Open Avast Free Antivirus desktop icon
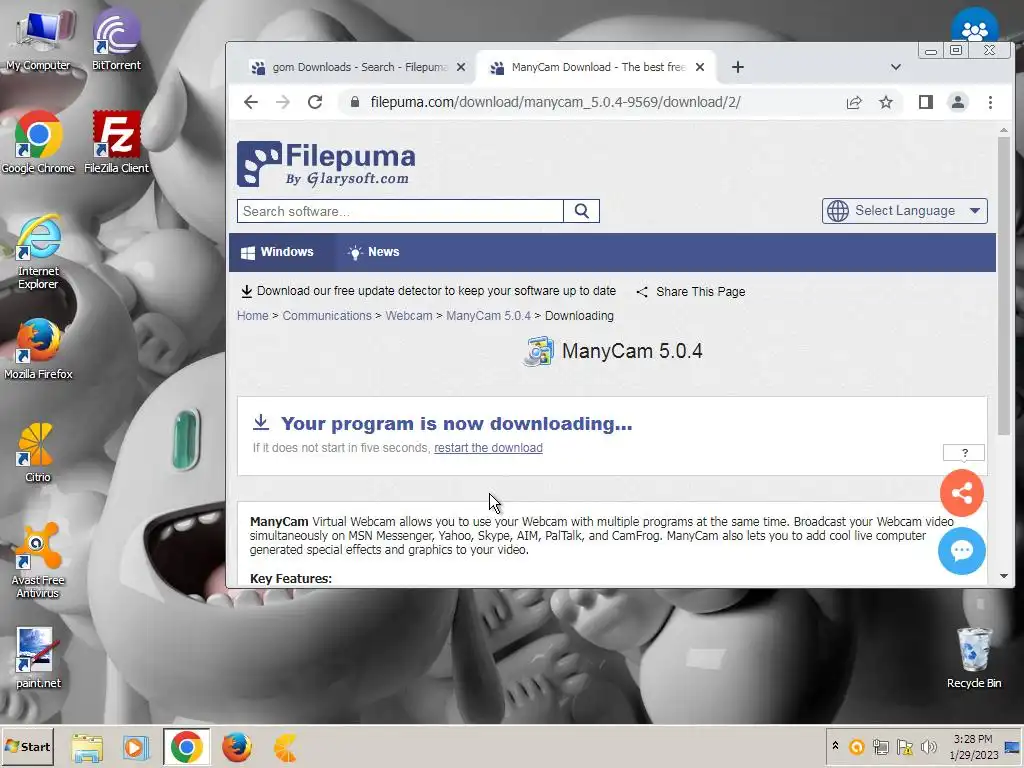The height and width of the screenshot is (768, 1024). tap(37, 562)
